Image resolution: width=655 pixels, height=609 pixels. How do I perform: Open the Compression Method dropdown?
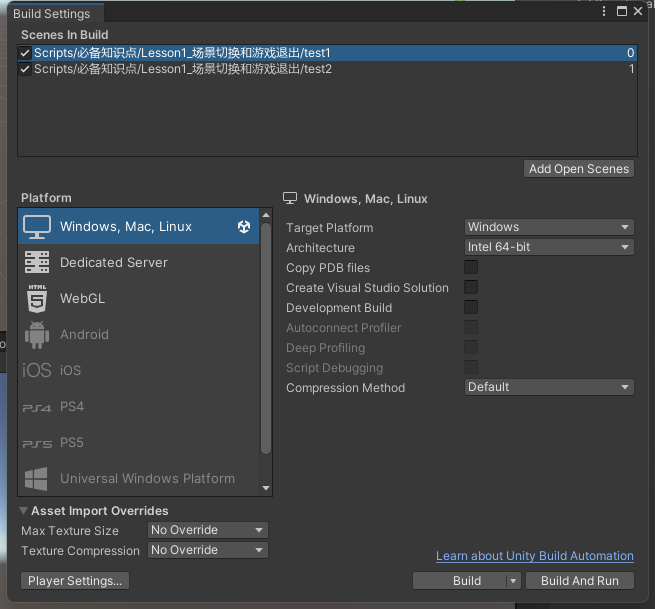[x=549, y=387]
